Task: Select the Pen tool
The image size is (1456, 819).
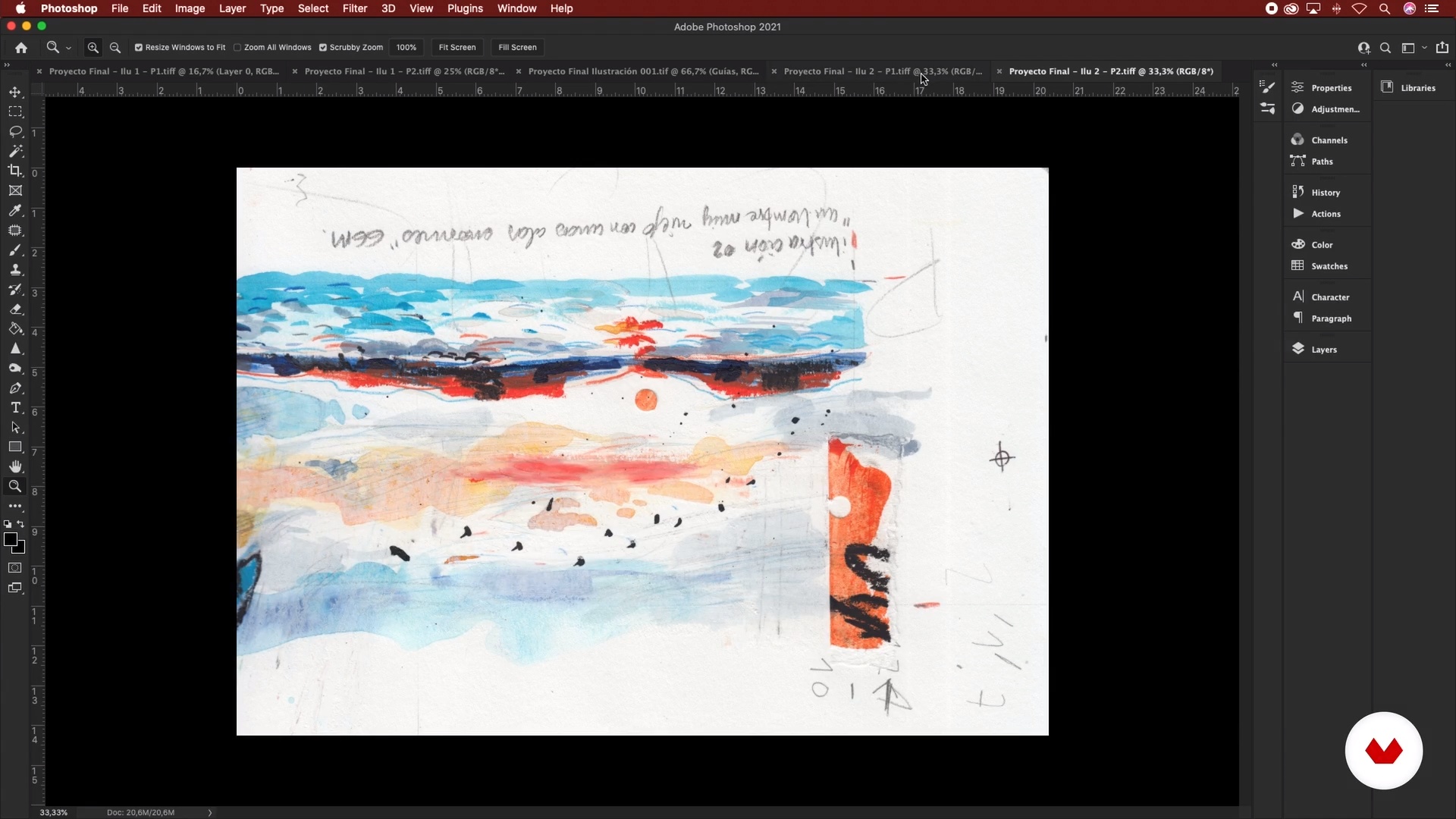Action: [15, 388]
